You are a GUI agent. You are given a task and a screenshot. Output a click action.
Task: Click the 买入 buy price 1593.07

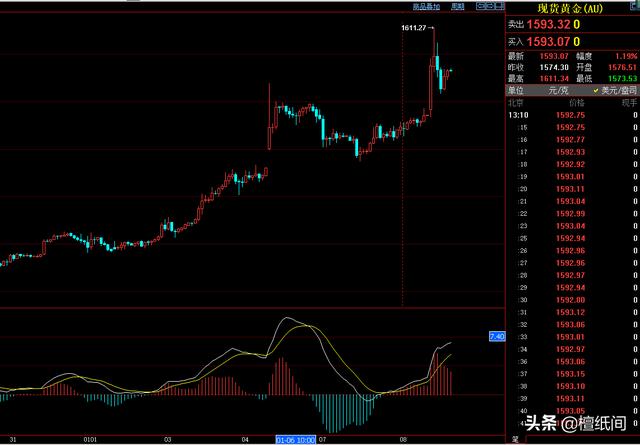pyautogui.click(x=554, y=41)
